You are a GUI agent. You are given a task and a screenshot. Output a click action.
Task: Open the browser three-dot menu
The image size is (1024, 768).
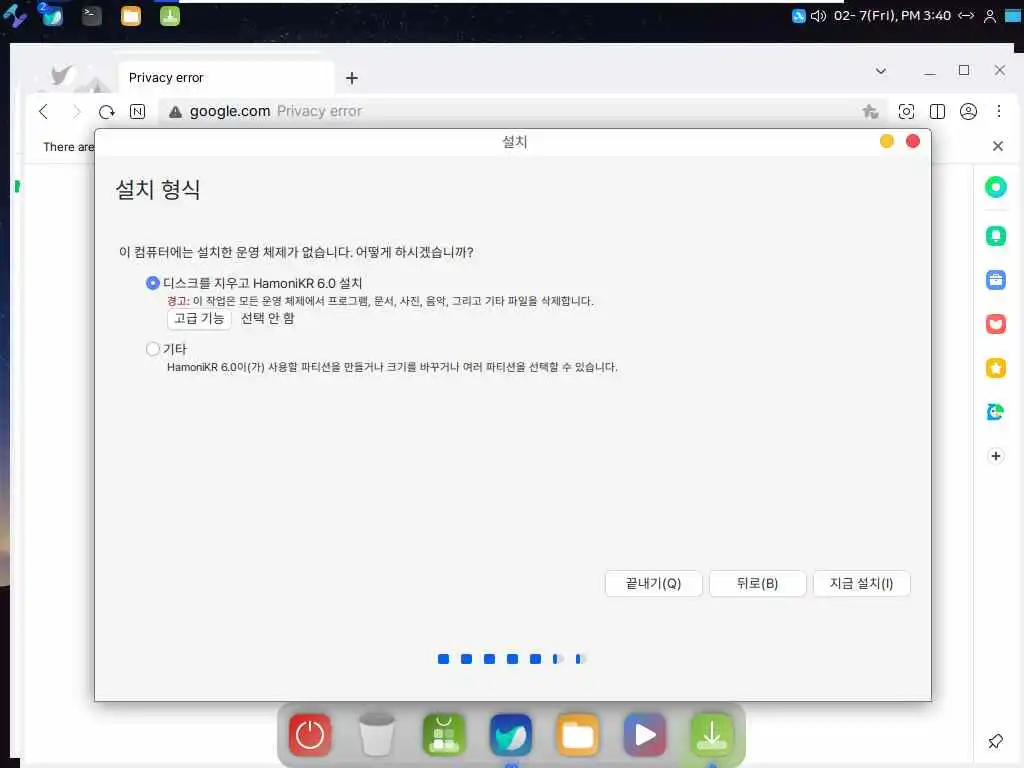pos(999,112)
